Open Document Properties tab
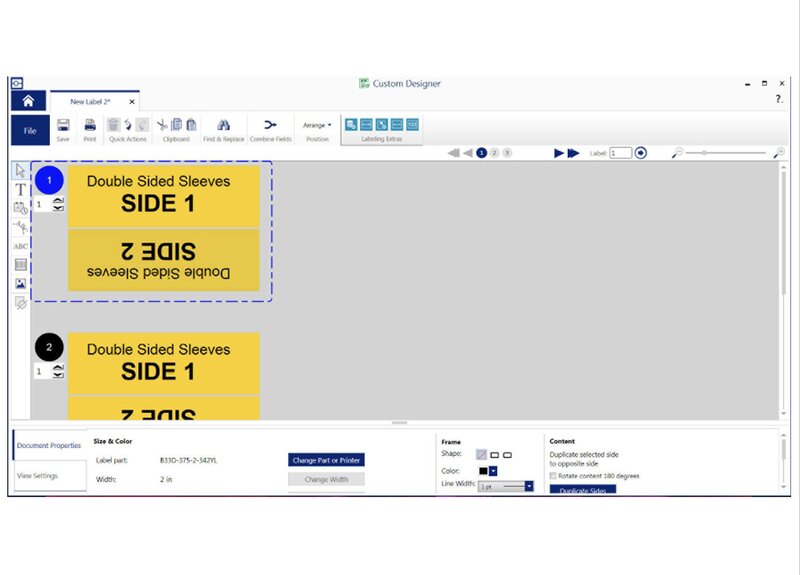The height and width of the screenshot is (575, 800). 49,445
